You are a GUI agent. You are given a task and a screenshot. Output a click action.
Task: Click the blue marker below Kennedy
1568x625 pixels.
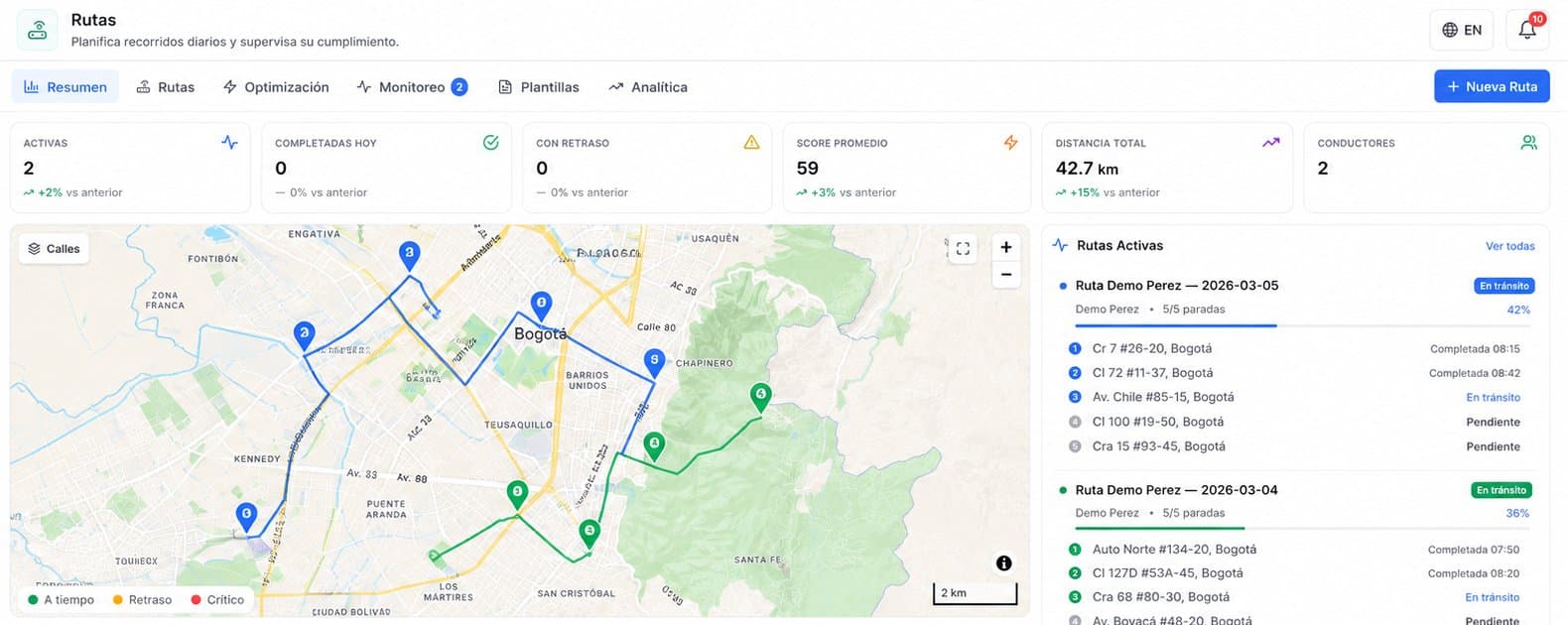246,516
